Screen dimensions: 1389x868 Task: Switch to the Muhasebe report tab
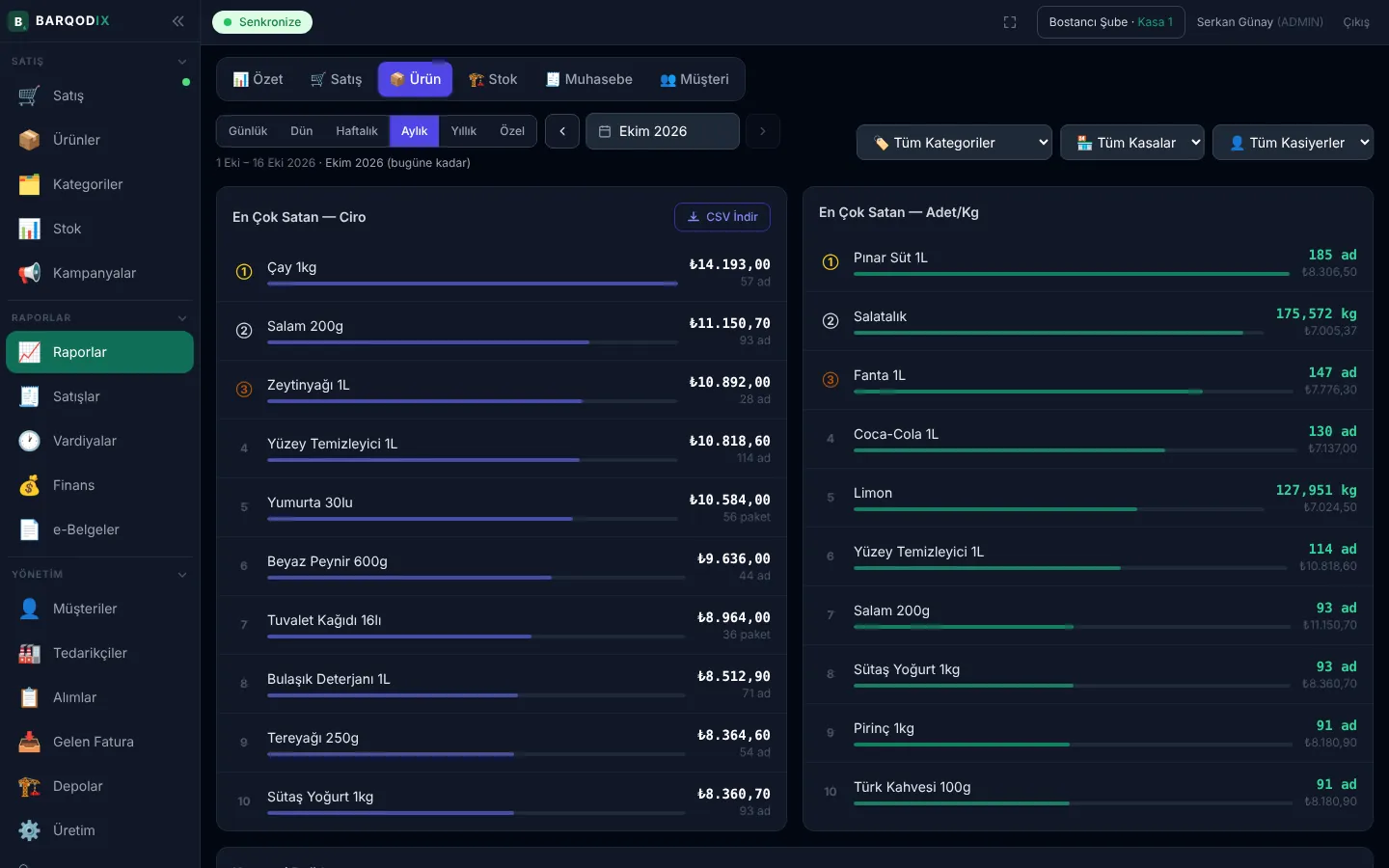589,79
